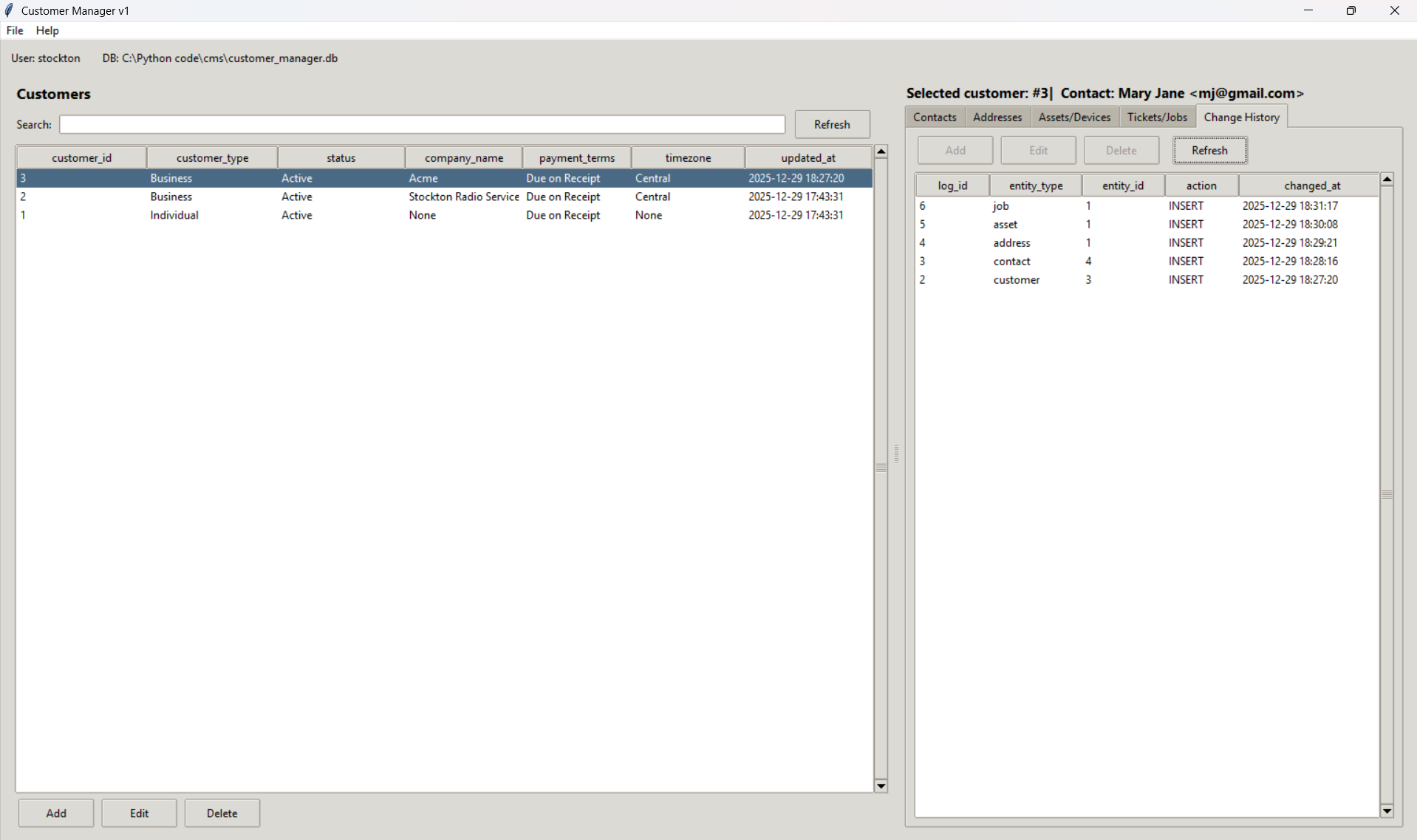
Task: Close the Customer Manager window
Action: pos(1395,10)
